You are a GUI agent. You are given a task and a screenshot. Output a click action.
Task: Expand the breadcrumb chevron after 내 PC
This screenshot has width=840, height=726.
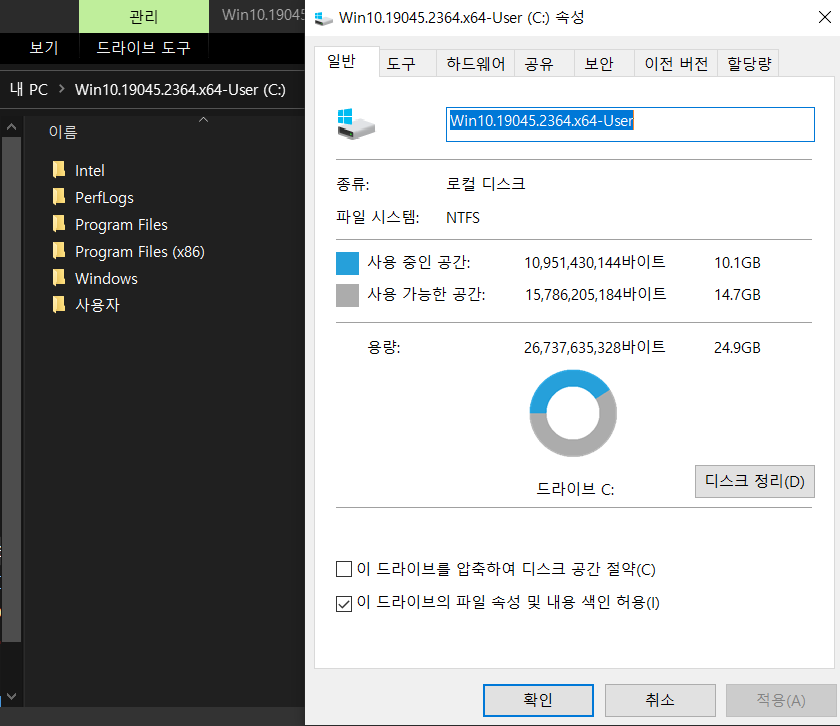pyautogui.click(x=62, y=89)
